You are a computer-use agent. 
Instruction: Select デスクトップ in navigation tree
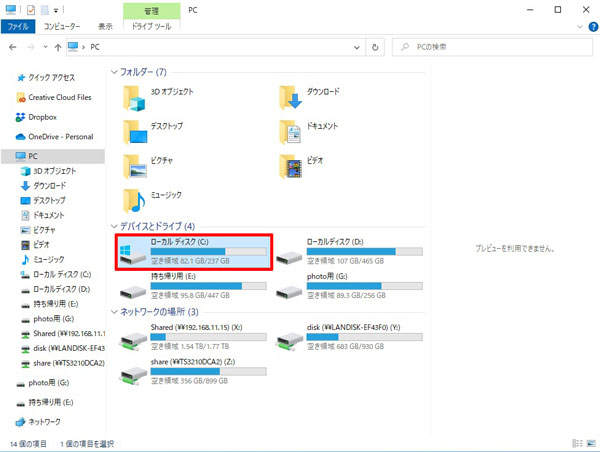coord(43,201)
